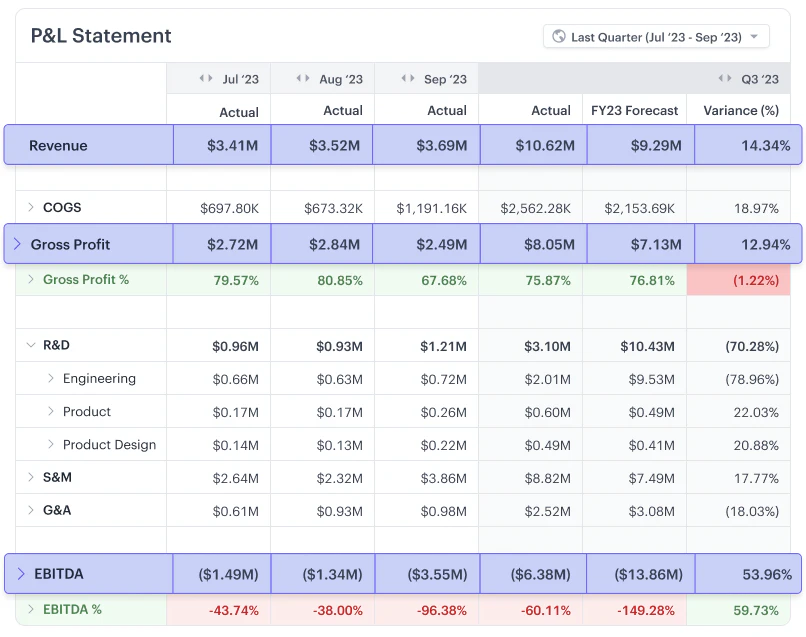The image size is (806, 637).
Task: Click the resize arrows beside Aug '23
Action: tap(304, 79)
